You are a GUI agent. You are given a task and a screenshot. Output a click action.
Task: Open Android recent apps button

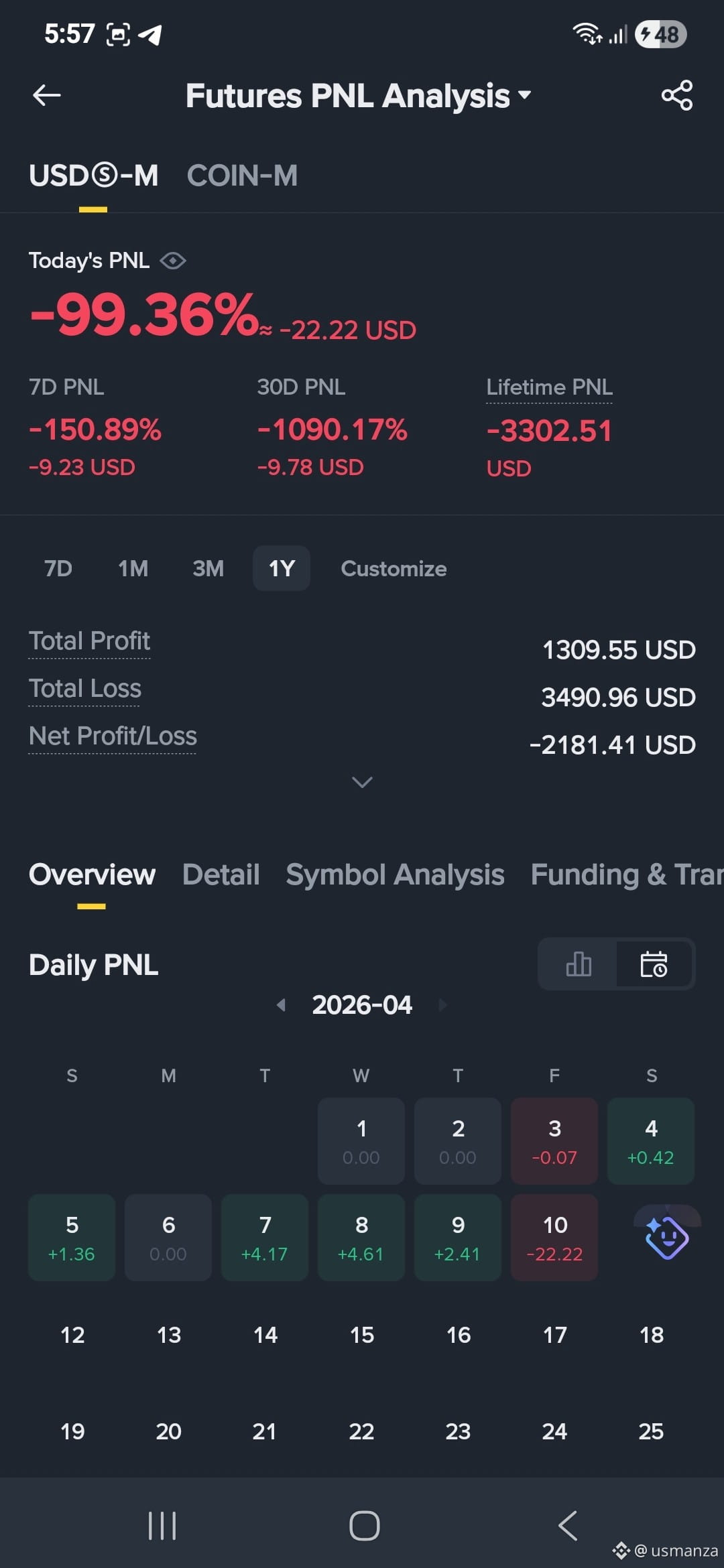click(x=162, y=1526)
